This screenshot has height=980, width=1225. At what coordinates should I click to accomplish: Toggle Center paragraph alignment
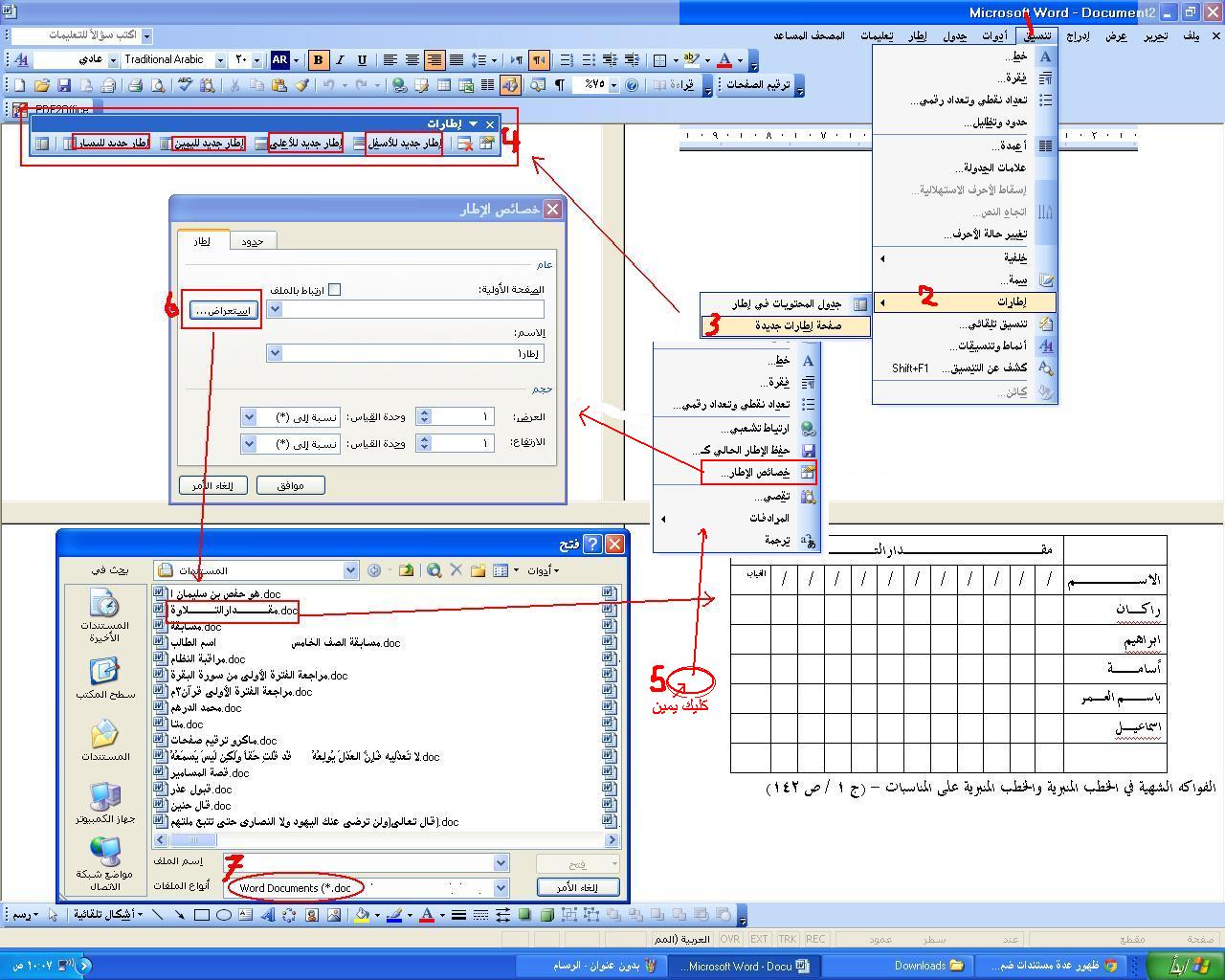pyautogui.click(x=412, y=59)
